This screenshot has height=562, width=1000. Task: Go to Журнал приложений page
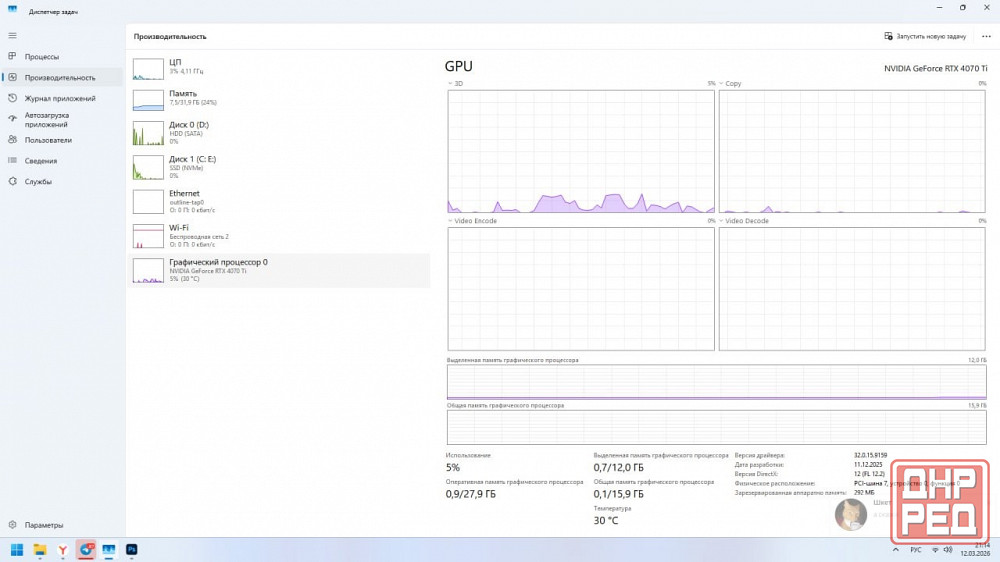point(60,98)
